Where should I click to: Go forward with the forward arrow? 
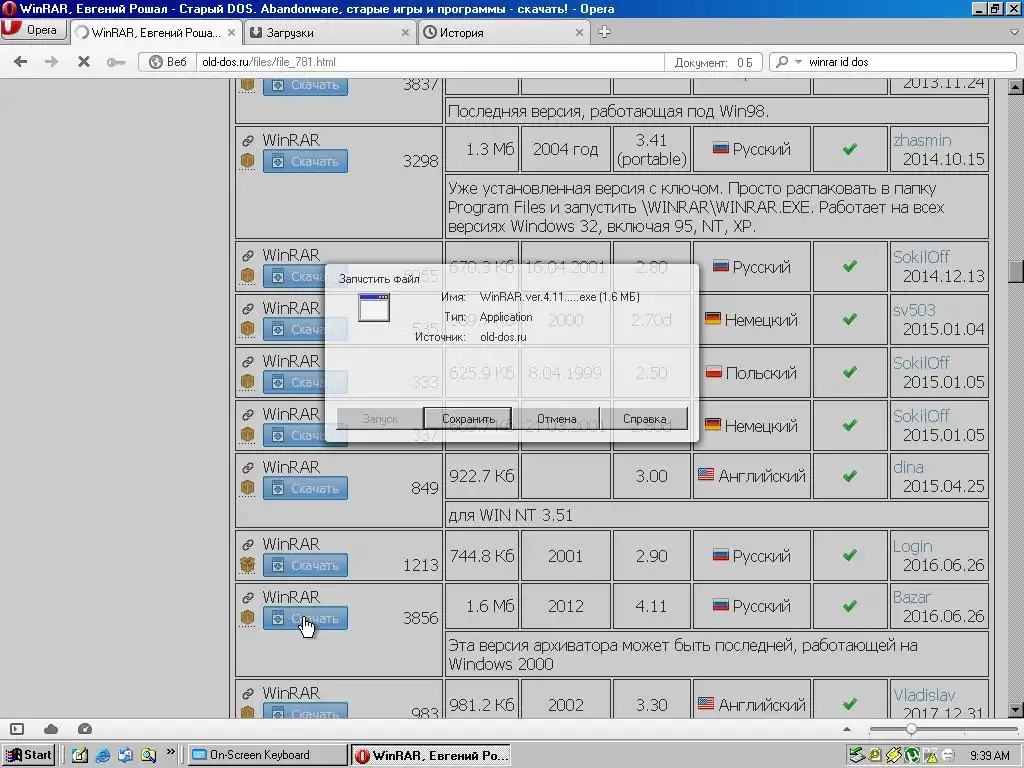(x=51, y=61)
